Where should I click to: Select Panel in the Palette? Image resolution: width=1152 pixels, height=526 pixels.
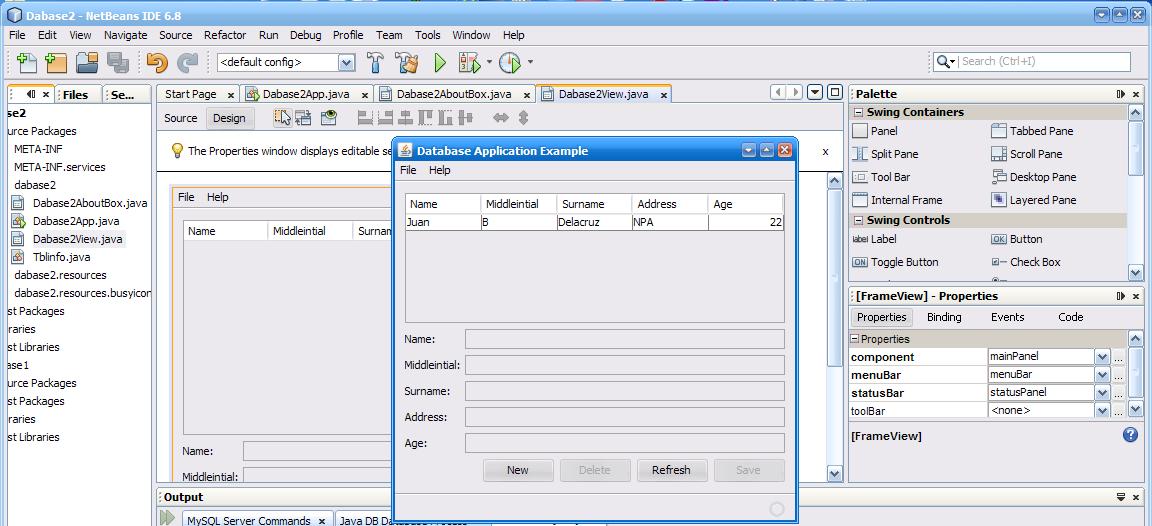point(874,131)
